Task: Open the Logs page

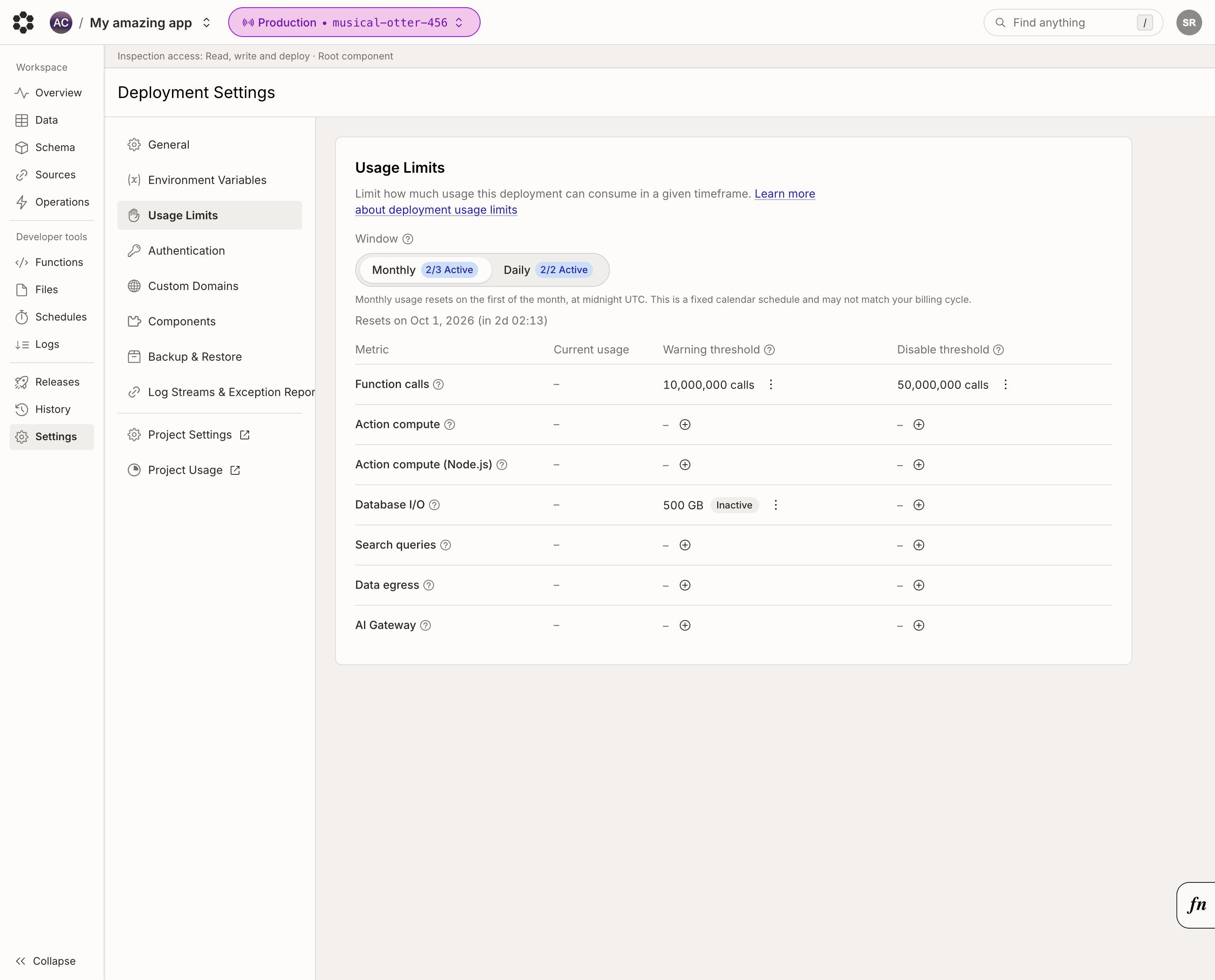Action: pyautogui.click(x=51, y=344)
